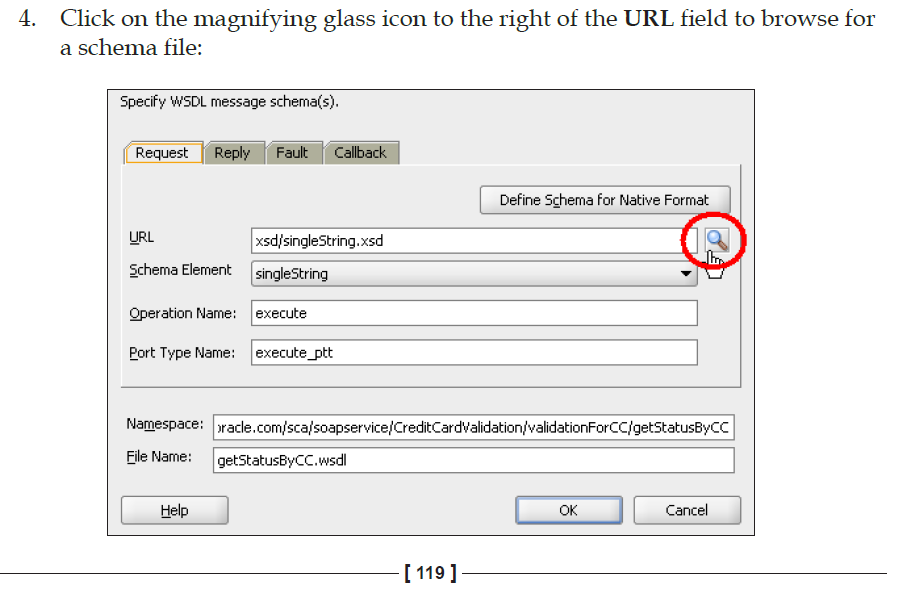The width and height of the screenshot is (917, 615).
Task: Click the Port Type Name execute_ptt field
Action: [x=474, y=353]
